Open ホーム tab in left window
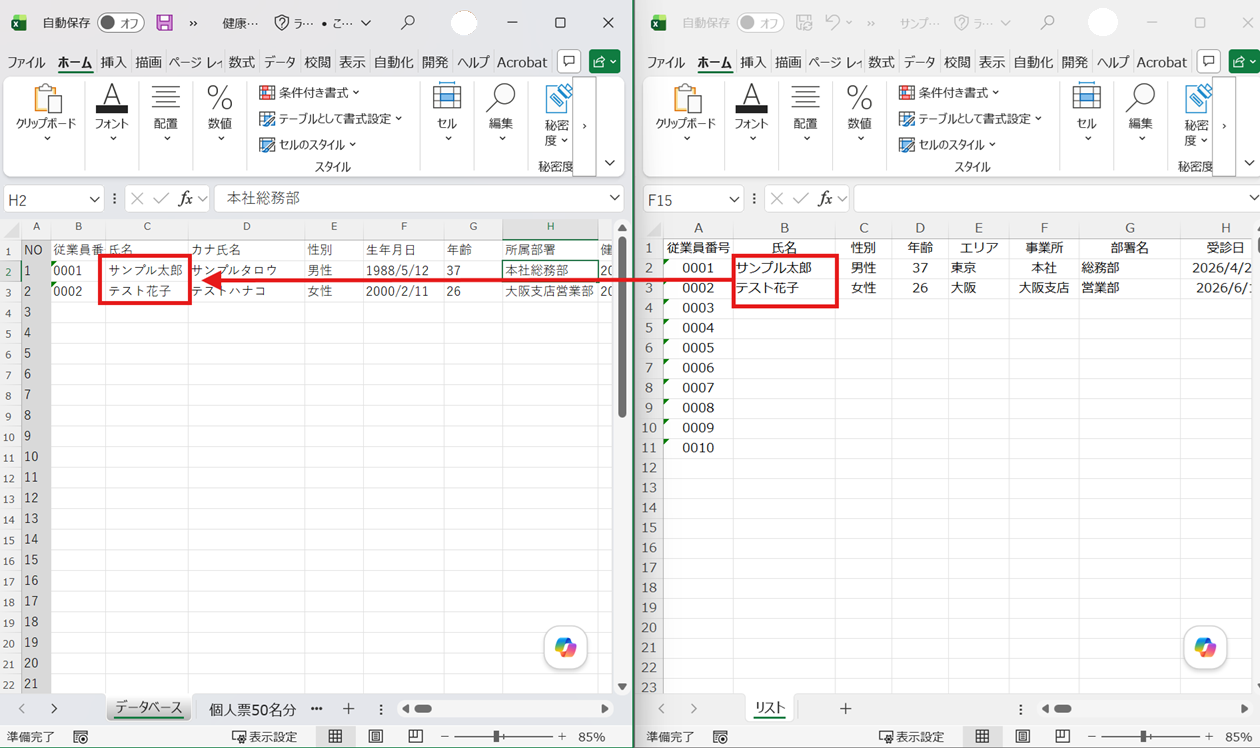 point(75,62)
